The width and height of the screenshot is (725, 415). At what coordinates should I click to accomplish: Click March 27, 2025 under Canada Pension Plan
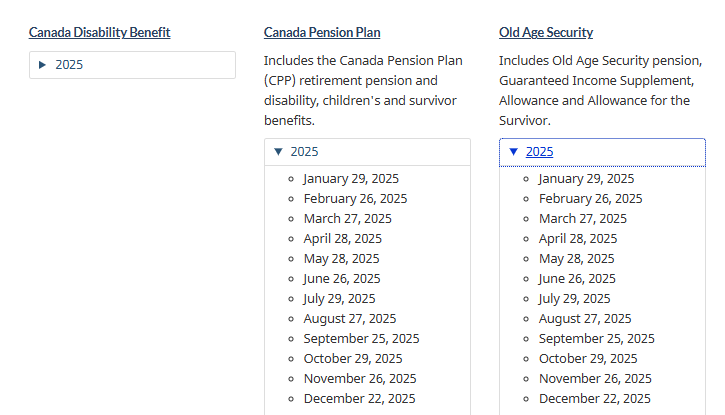click(x=347, y=219)
